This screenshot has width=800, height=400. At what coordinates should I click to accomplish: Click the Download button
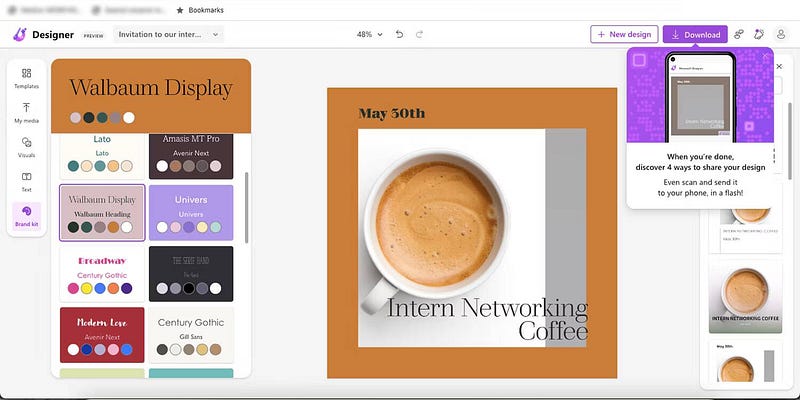[x=695, y=34]
